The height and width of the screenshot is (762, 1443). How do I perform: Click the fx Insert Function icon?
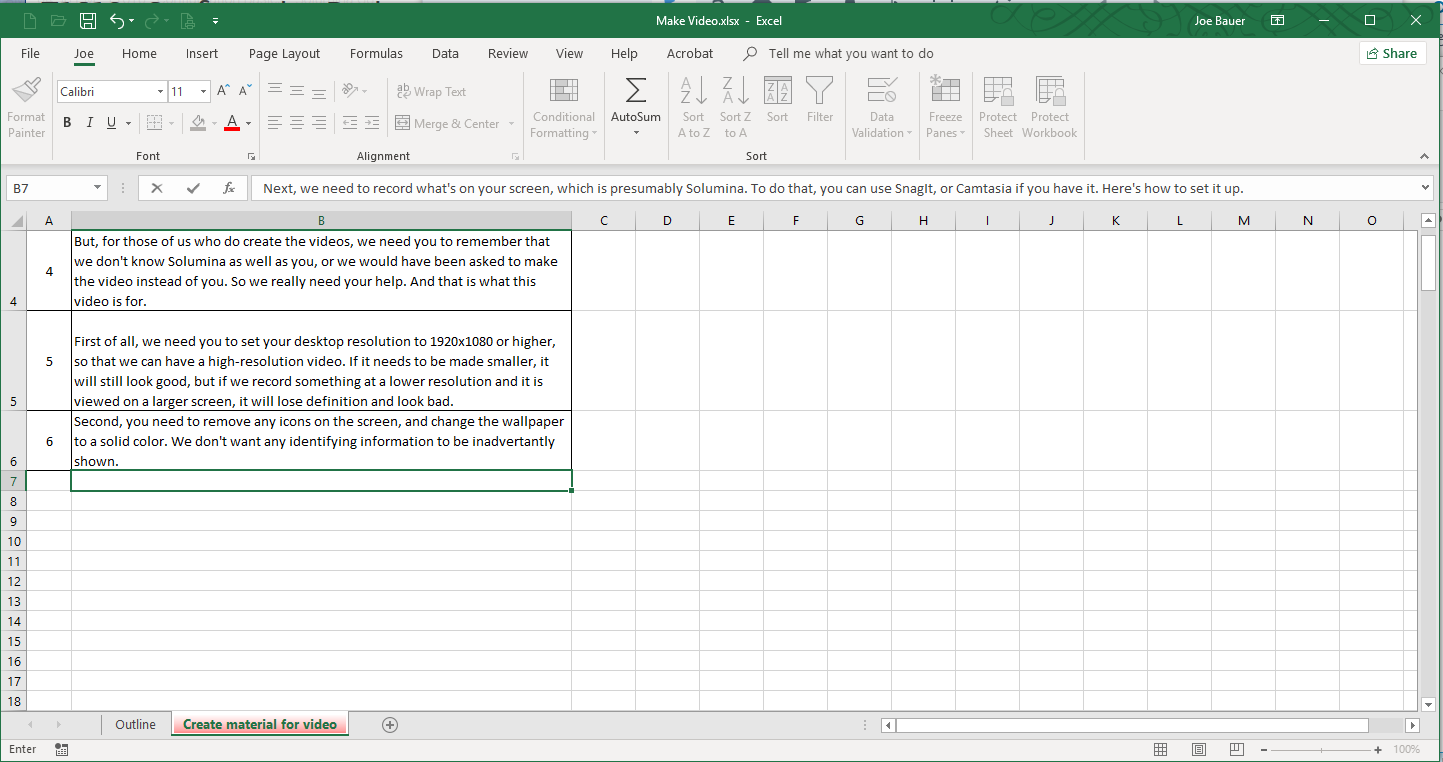click(x=229, y=188)
